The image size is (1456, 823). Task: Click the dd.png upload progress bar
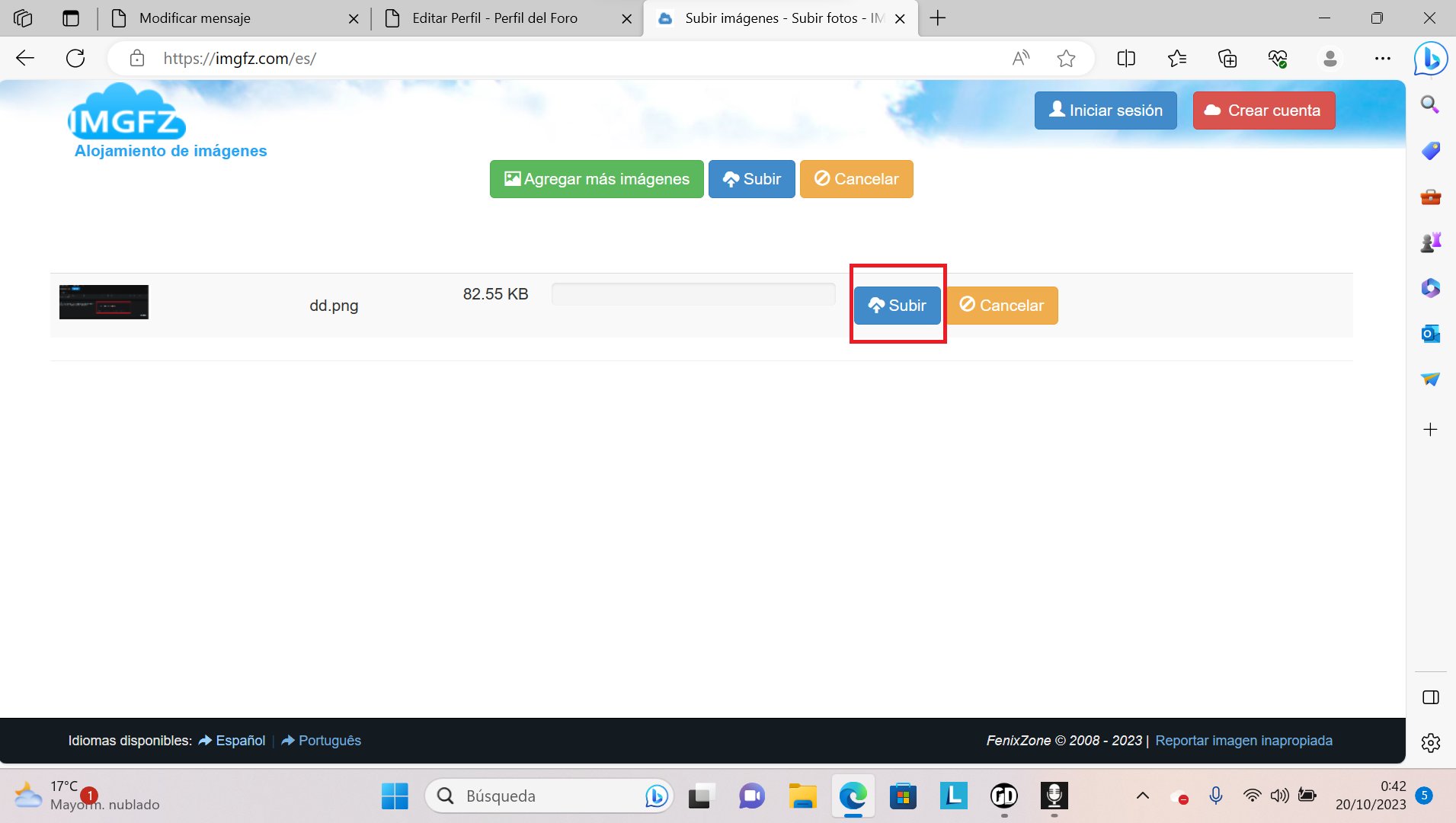click(x=693, y=294)
